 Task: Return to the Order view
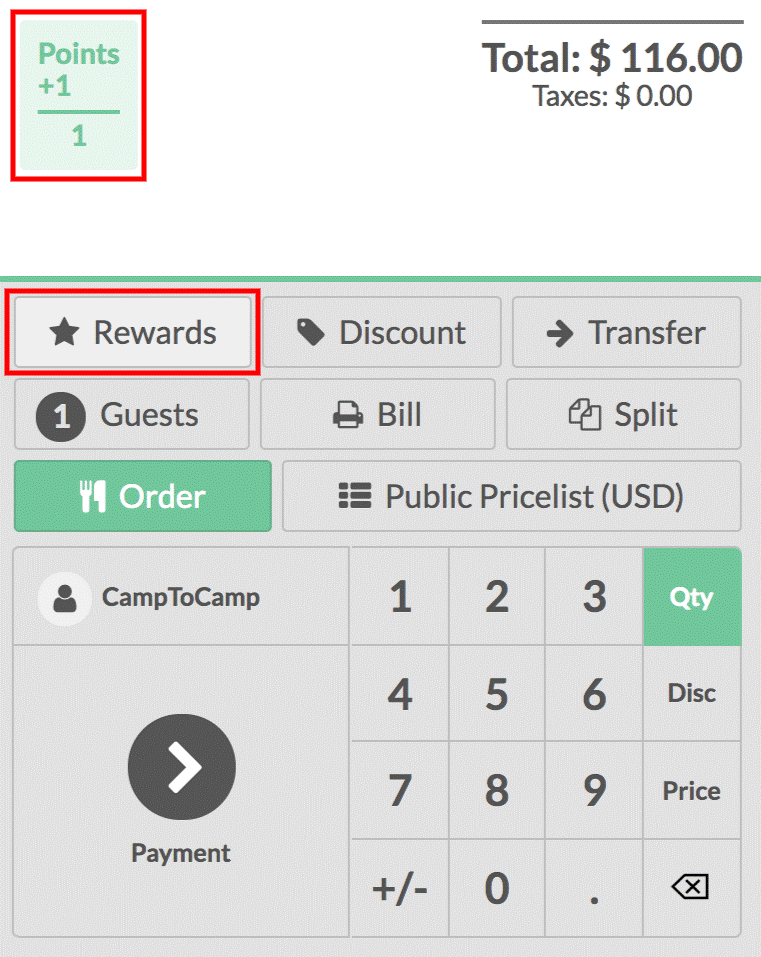142,496
